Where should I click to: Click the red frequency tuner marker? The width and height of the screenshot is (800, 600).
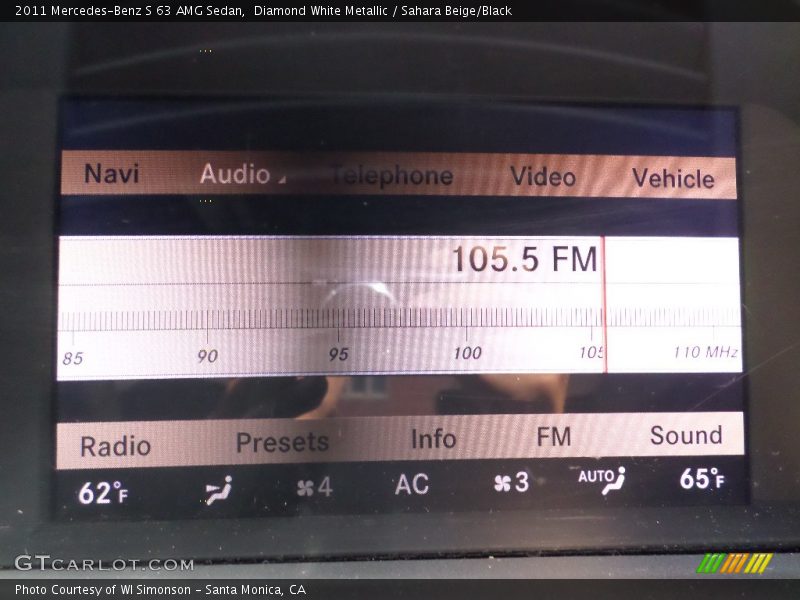[x=605, y=305]
